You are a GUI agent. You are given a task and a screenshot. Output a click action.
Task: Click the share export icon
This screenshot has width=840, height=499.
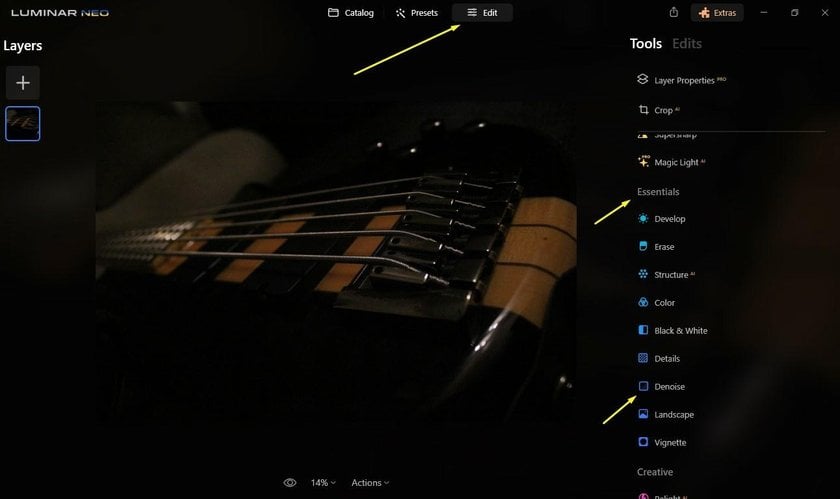click(674, 12)
